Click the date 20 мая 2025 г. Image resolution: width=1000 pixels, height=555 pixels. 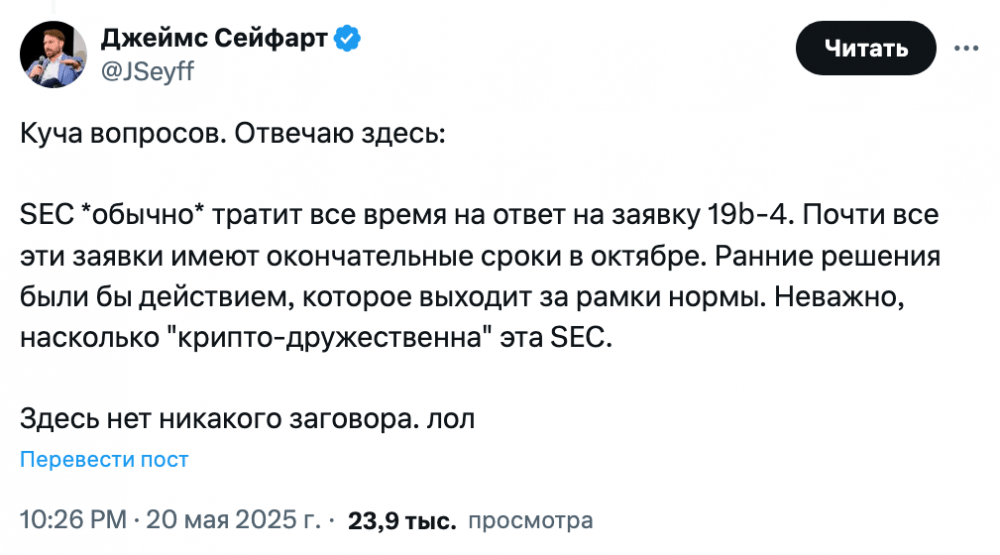[233, 520]
